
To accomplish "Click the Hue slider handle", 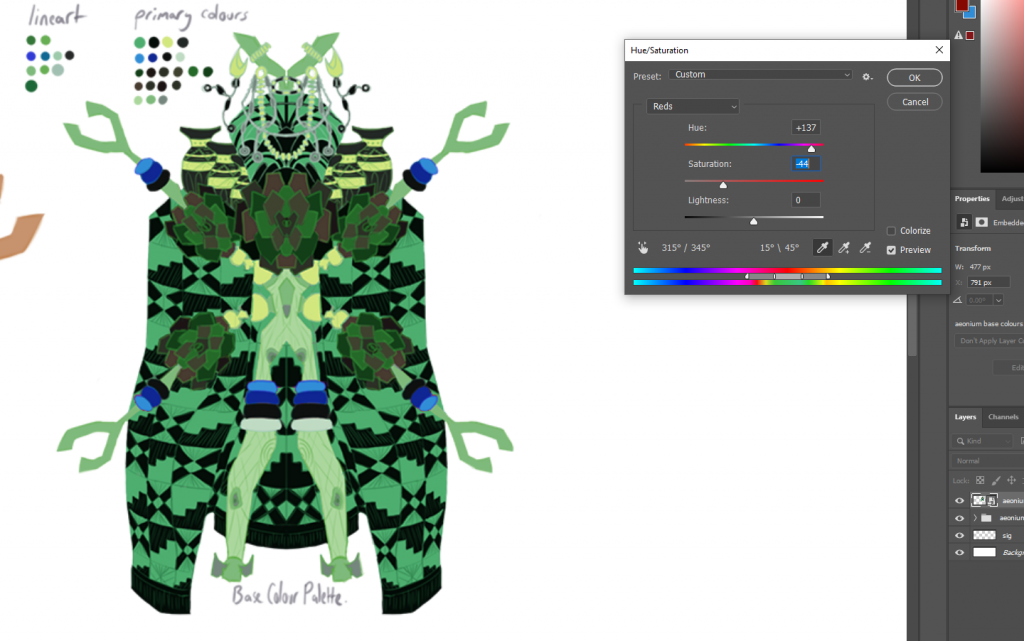I will (811, 149).
